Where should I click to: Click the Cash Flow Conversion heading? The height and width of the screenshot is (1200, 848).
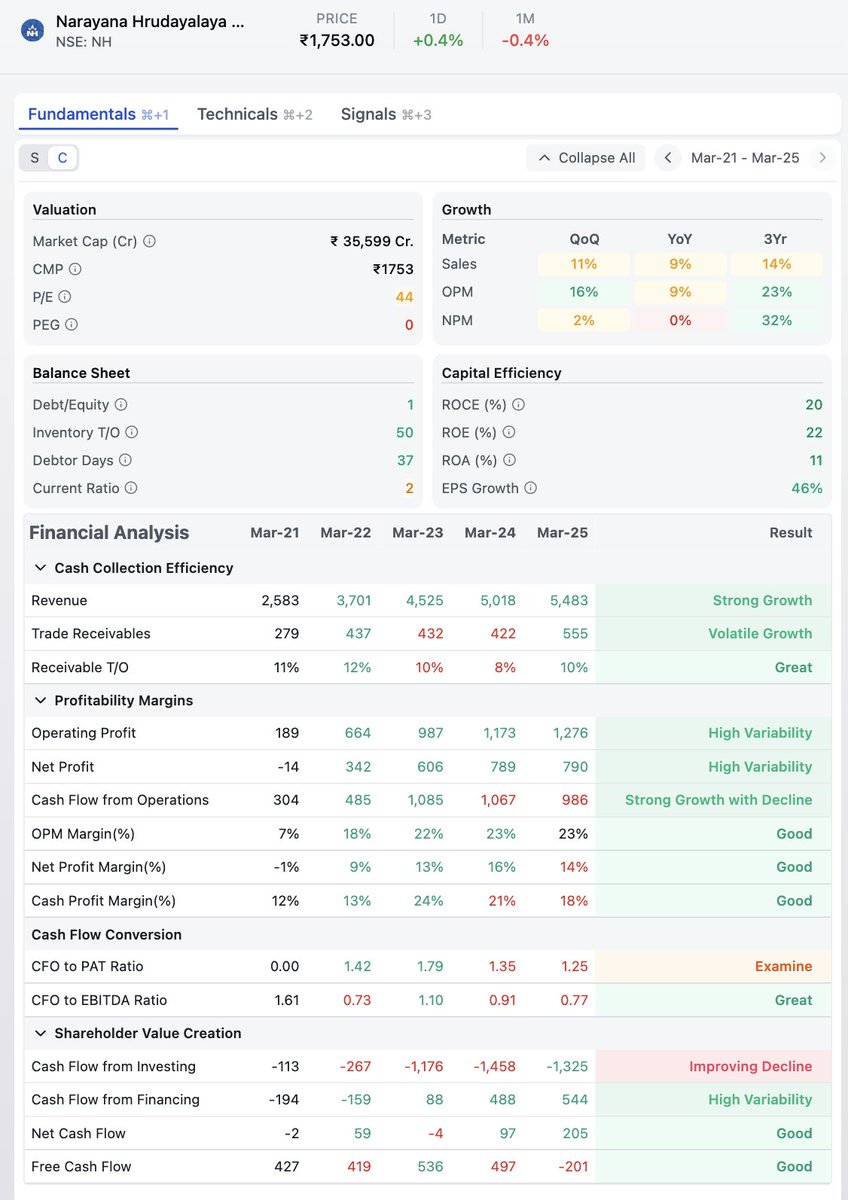(107, 935)
